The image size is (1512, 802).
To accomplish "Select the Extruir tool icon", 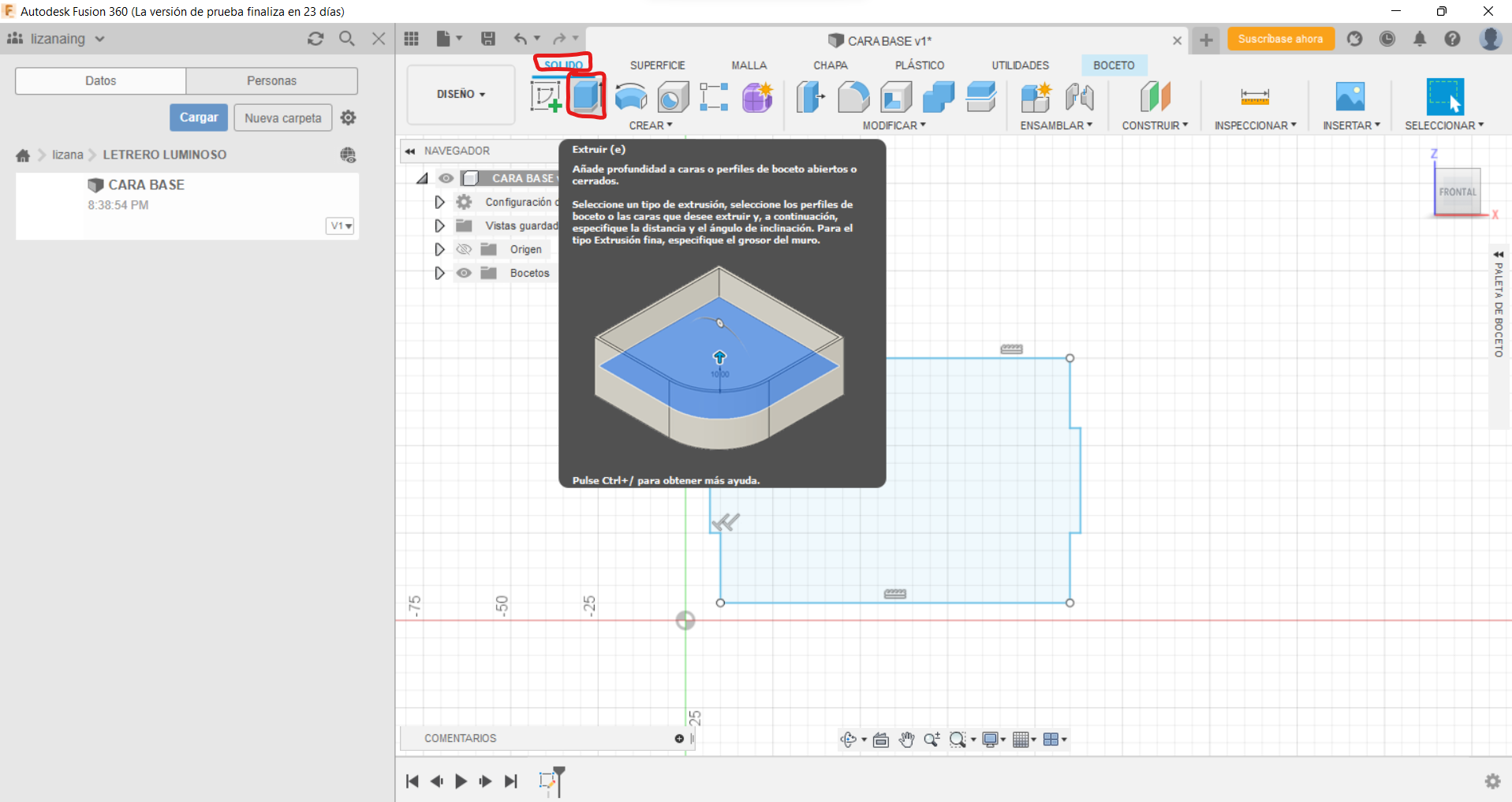I will (586, 96).
